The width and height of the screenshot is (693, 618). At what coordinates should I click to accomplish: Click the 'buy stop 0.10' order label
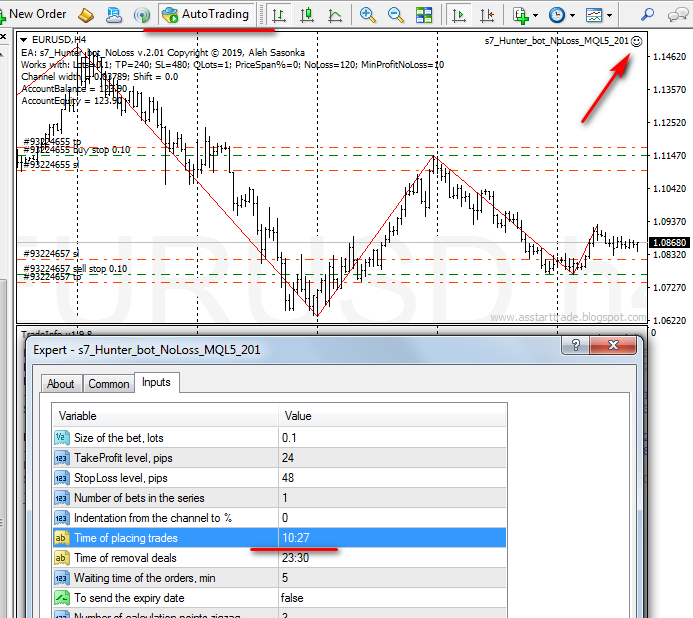pyautogui.click(x=77, y=150)
